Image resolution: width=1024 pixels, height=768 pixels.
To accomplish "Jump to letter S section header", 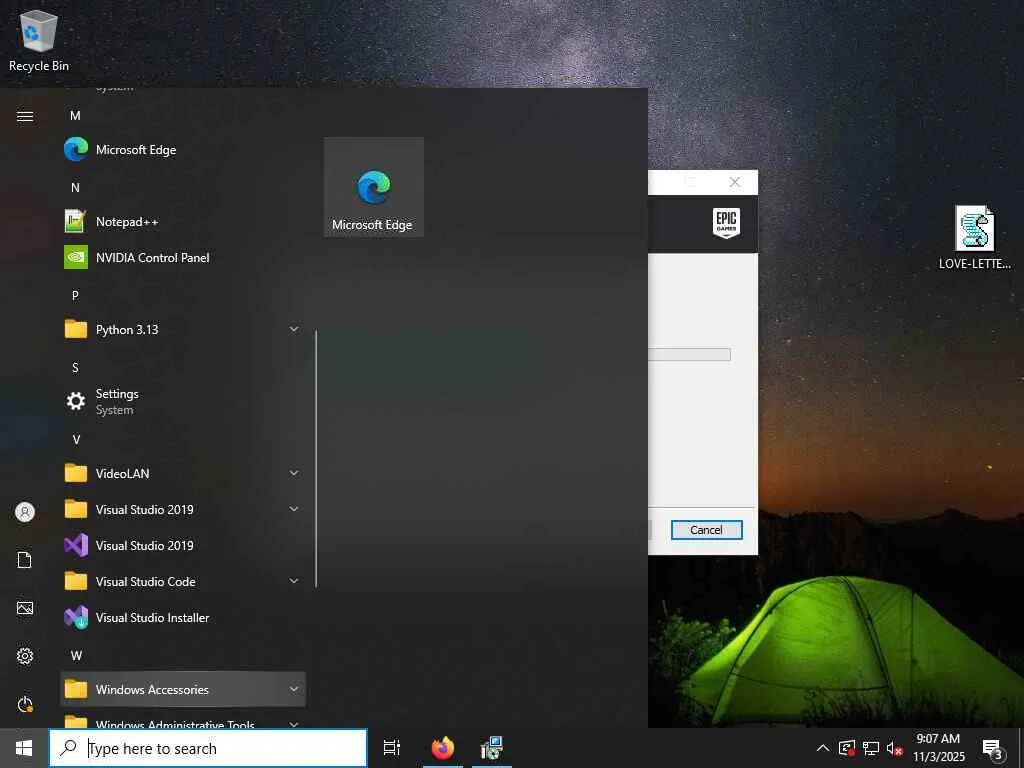I will coord(75,368).
